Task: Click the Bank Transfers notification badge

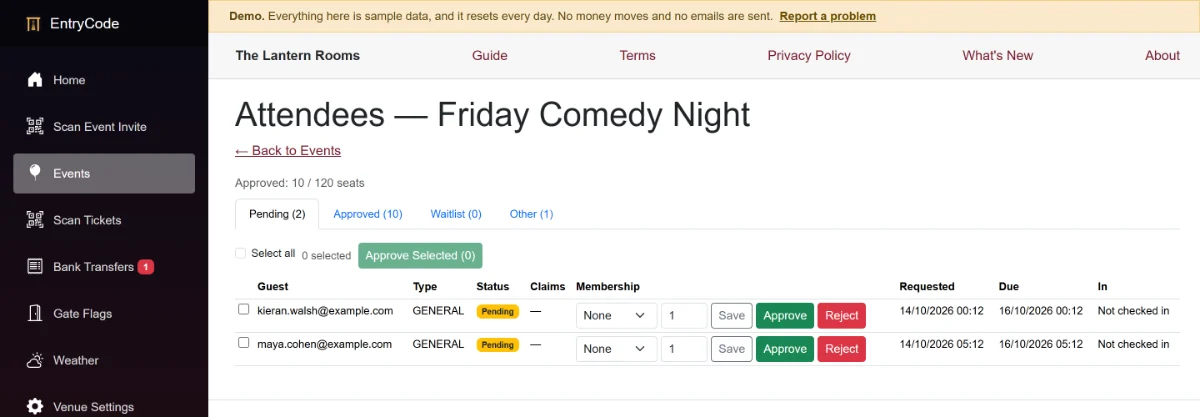Action: click(x=146, y=267)
